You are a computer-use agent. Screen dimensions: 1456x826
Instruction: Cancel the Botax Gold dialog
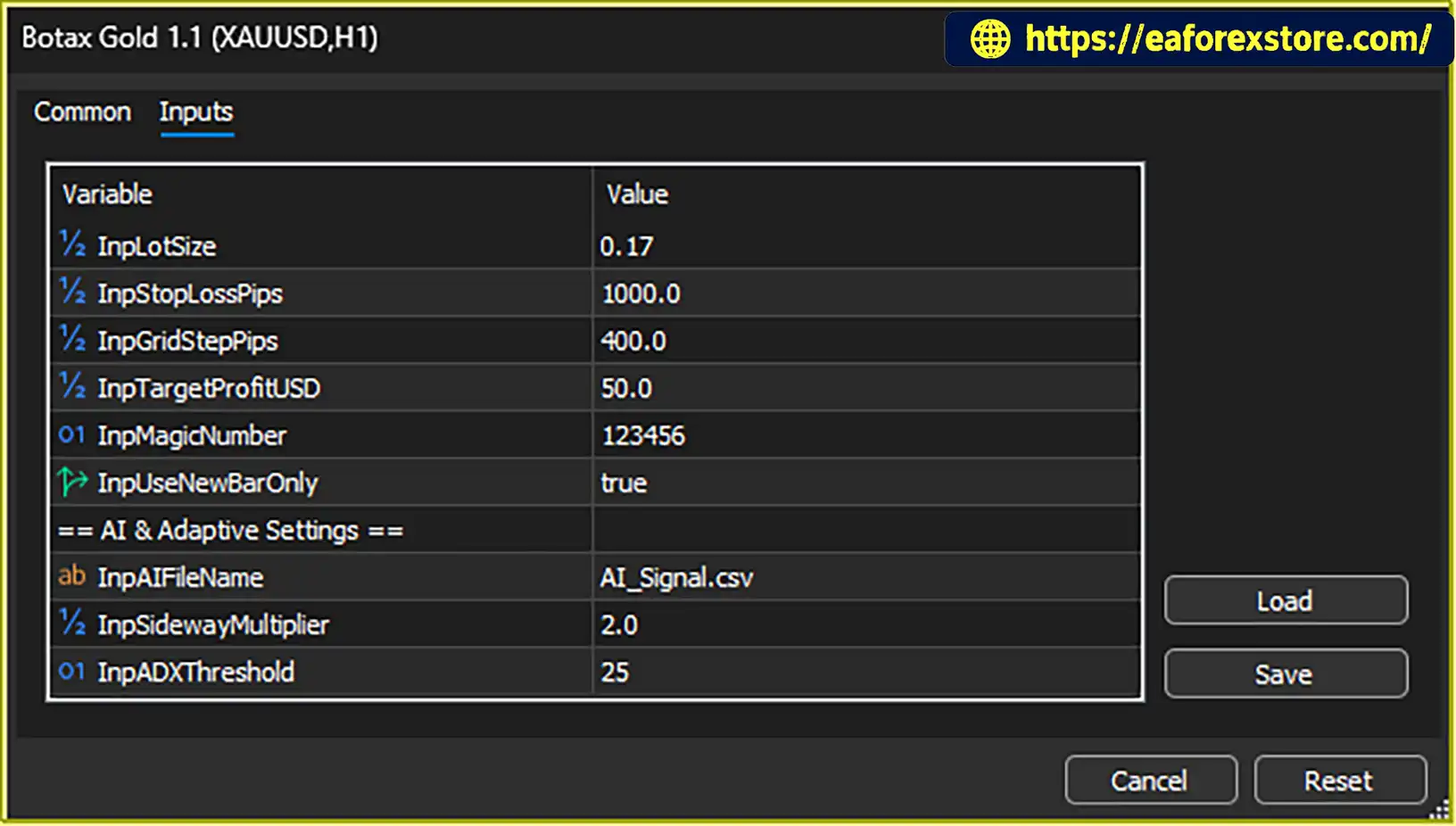coord(1151,781)
